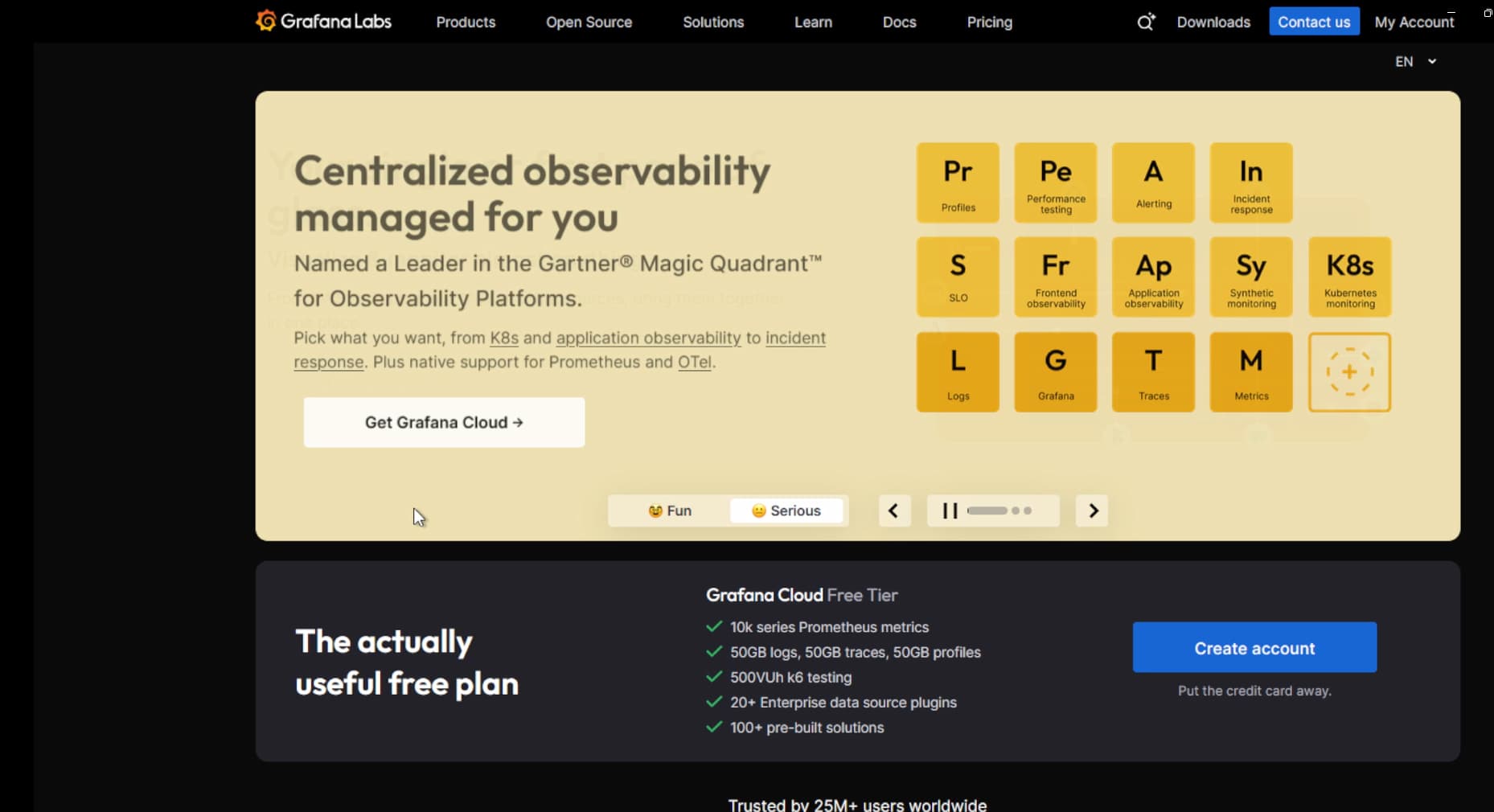This screenshot has height=812, width=1494.
Task: Click 'Grafana Cloud Free Tier' heading
Action: 802,595
